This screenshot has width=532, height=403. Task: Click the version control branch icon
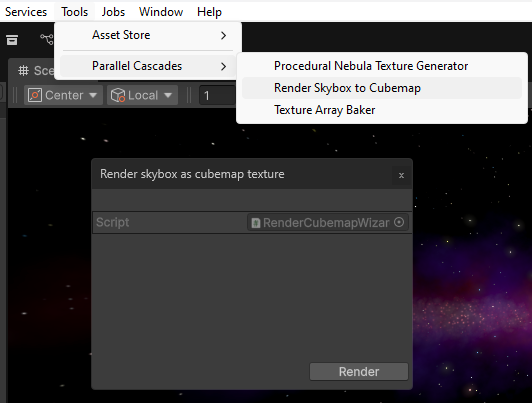pyautogui.click(x=47, y=39)
